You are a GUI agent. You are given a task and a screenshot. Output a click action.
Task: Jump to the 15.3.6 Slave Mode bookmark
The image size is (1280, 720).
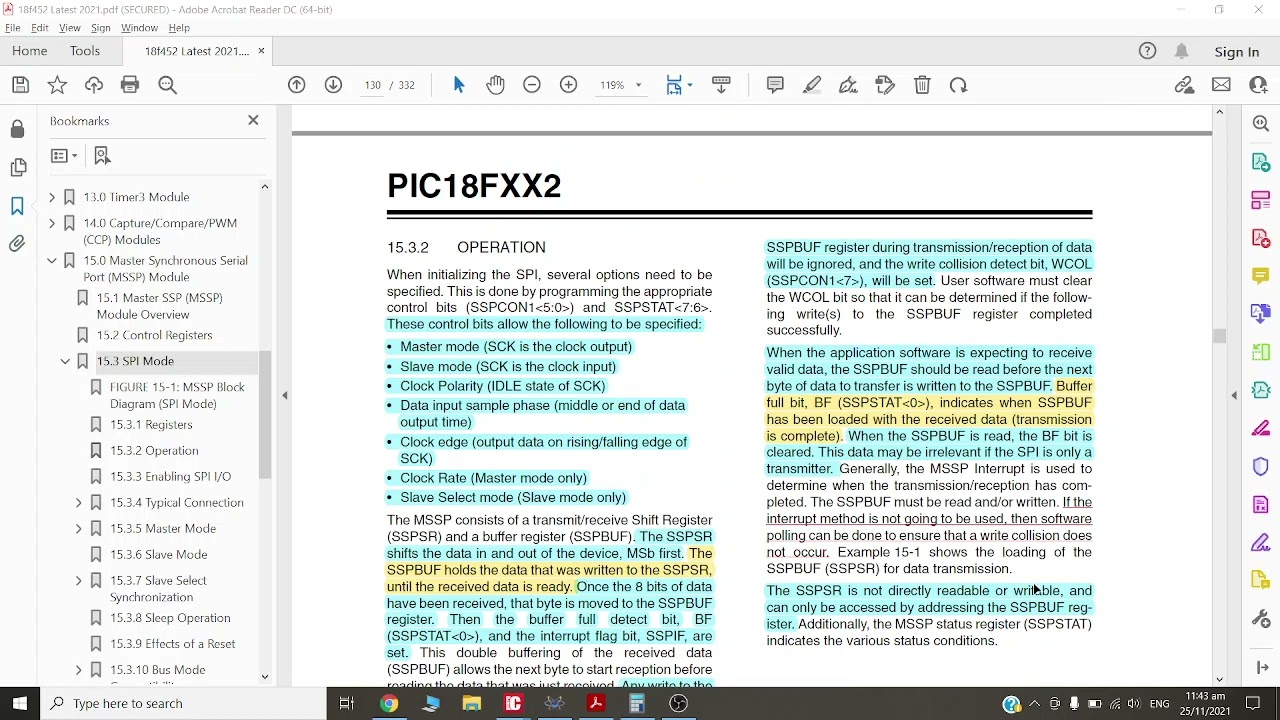click(x=159, y=555)
